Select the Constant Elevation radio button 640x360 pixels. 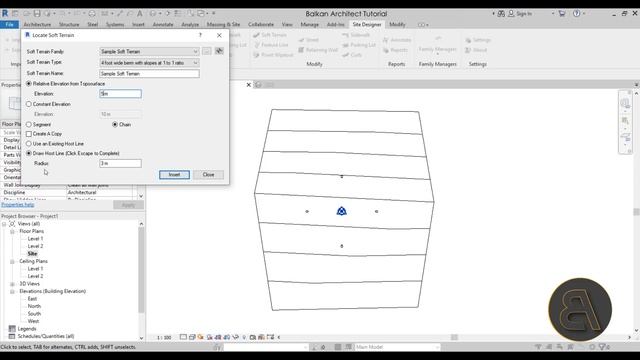click(x=29, y=104)
